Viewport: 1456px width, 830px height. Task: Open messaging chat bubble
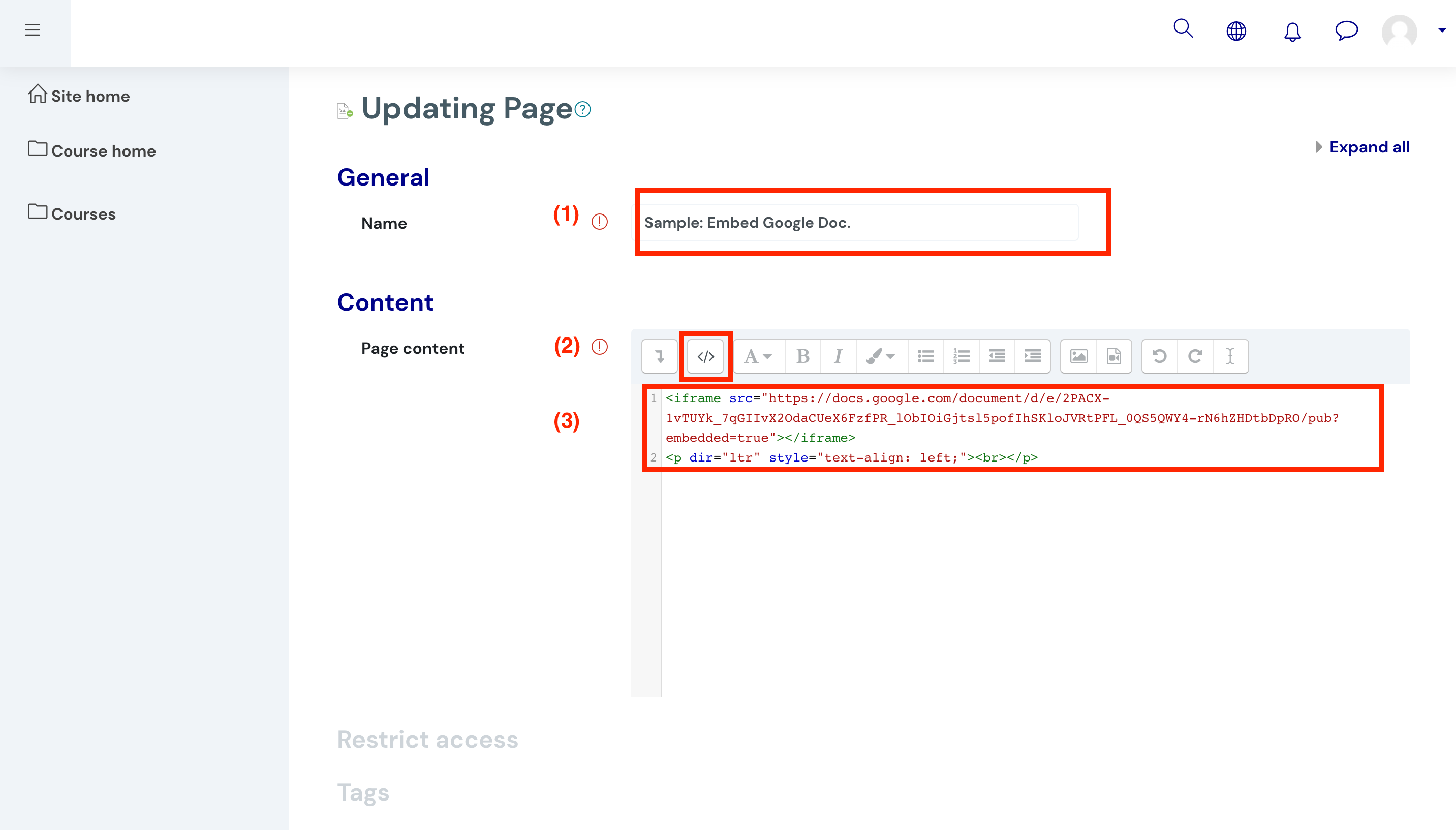click(x=1347, y=30)
